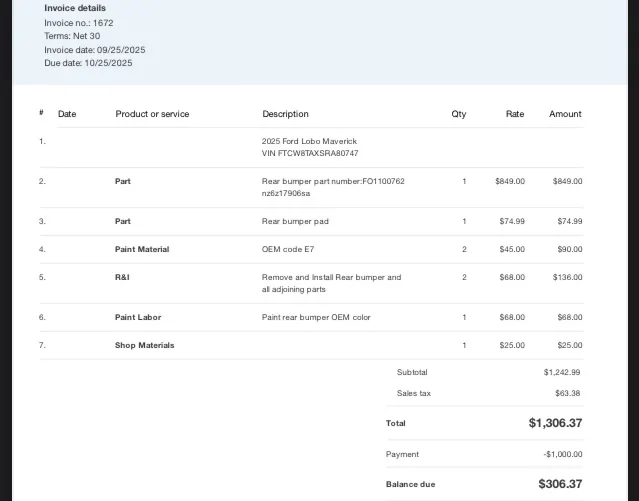The image size is (639, 501).
Task: Click the 'Payment' label
Action: 402,454
